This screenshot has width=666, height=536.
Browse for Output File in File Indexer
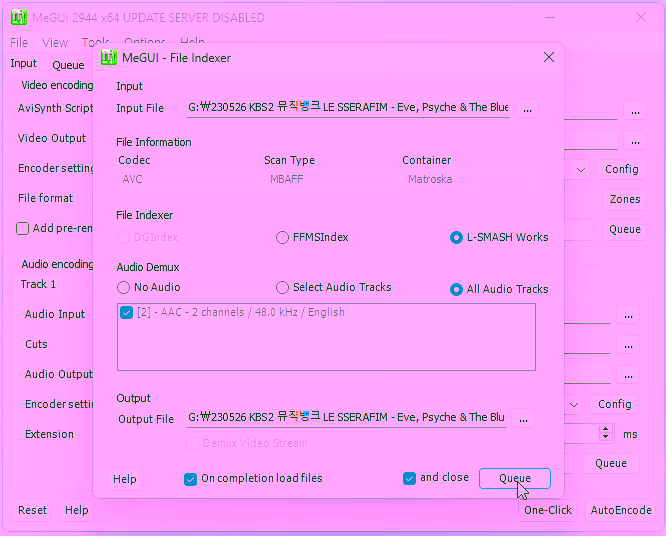click(x=523, y=419)
